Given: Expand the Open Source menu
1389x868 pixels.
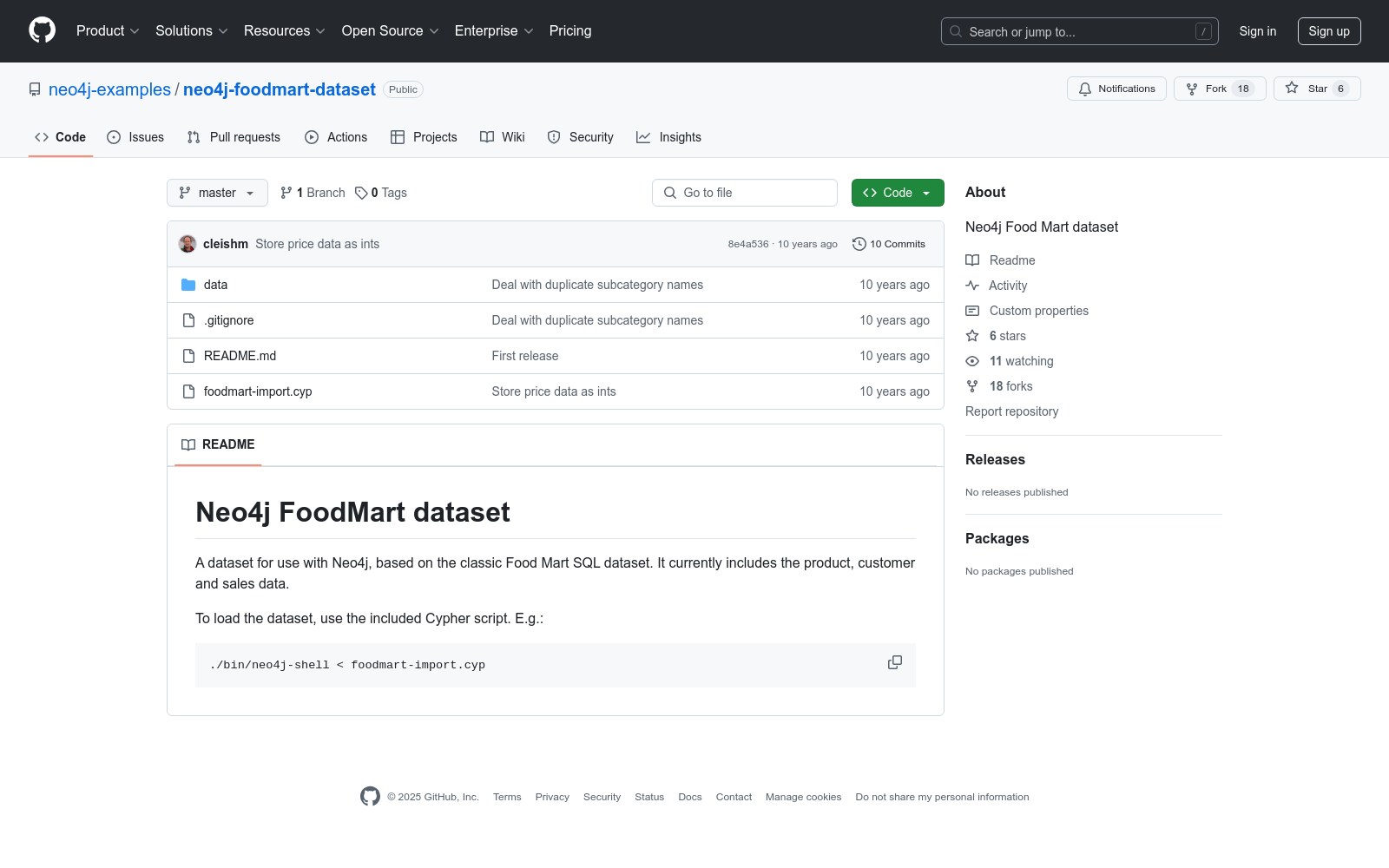Looking at the screenshot, I should (391, 31).
